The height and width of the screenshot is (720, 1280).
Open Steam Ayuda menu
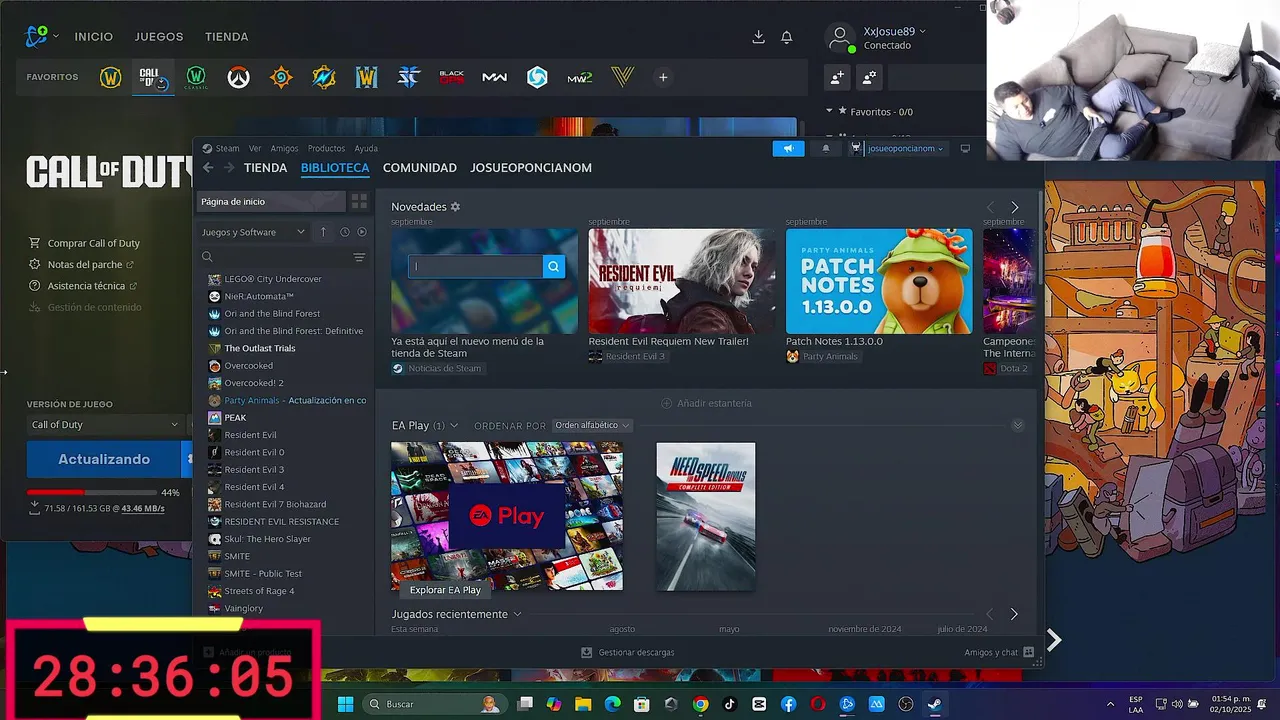[x=366, y=149]
